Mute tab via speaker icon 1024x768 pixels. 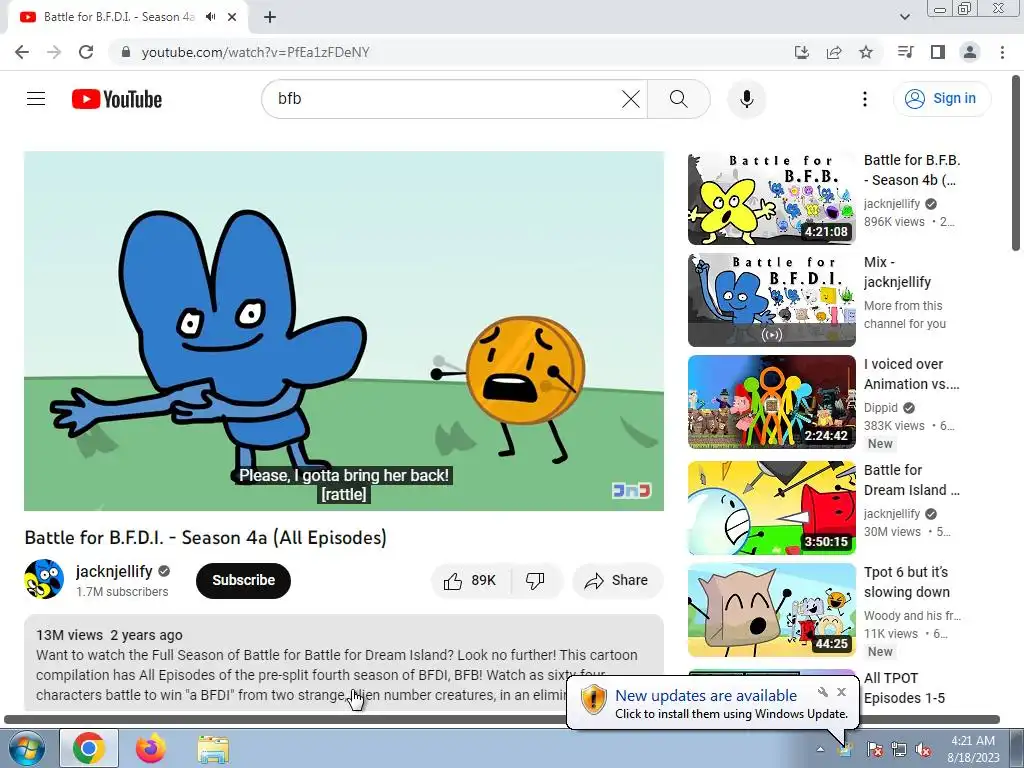click(x=210, y=17)
